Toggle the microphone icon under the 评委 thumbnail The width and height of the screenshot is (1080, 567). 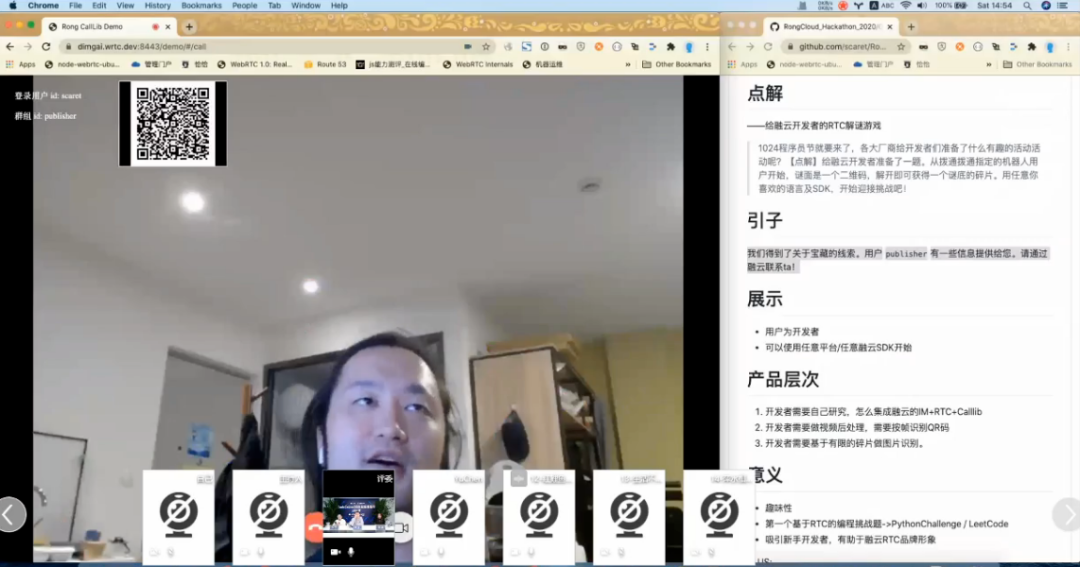[x=351, y=552]
